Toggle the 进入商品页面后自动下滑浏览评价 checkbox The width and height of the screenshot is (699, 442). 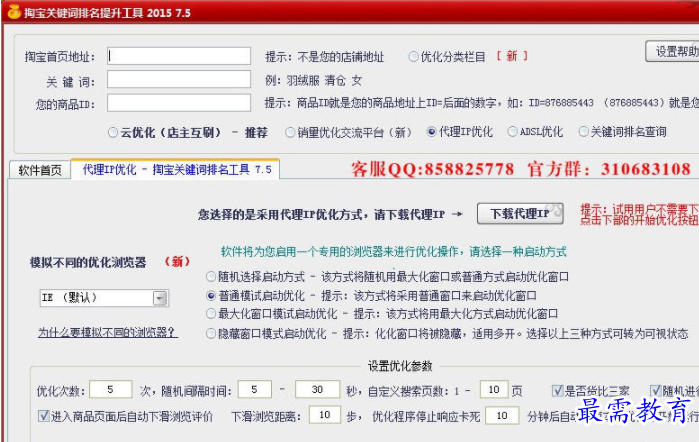click(44, 416)
